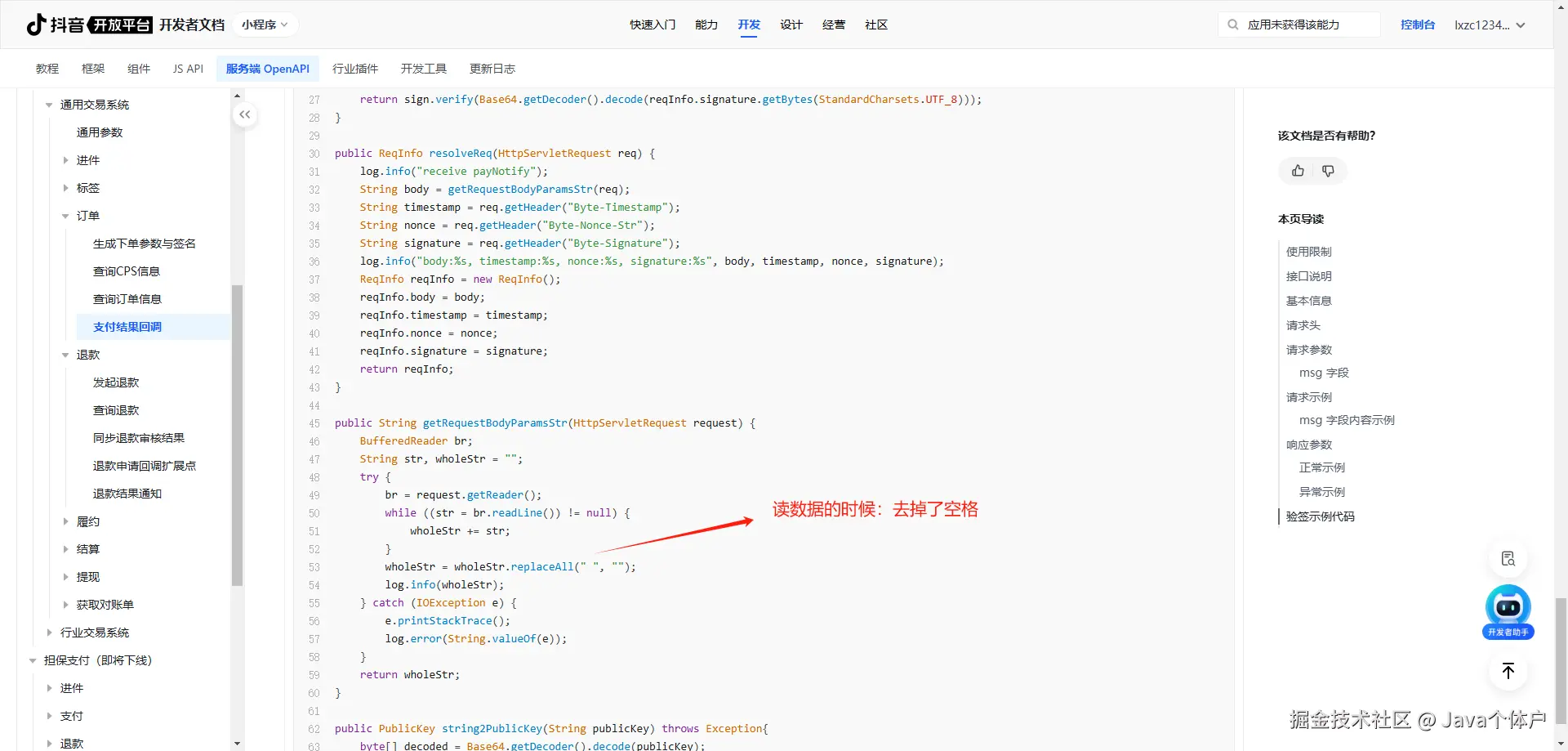Jump to 请求参数 section
The height and width of the screenshot is (751, 1568).
point(1309,350)
